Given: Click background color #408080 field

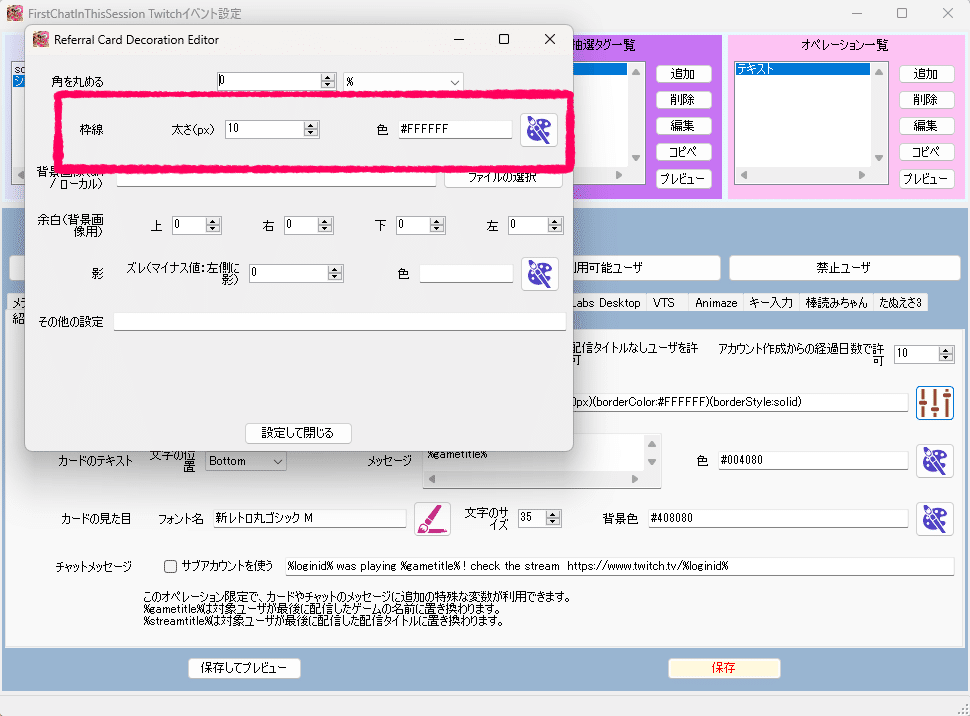Looking at the screenshot, I should (778, 519).
